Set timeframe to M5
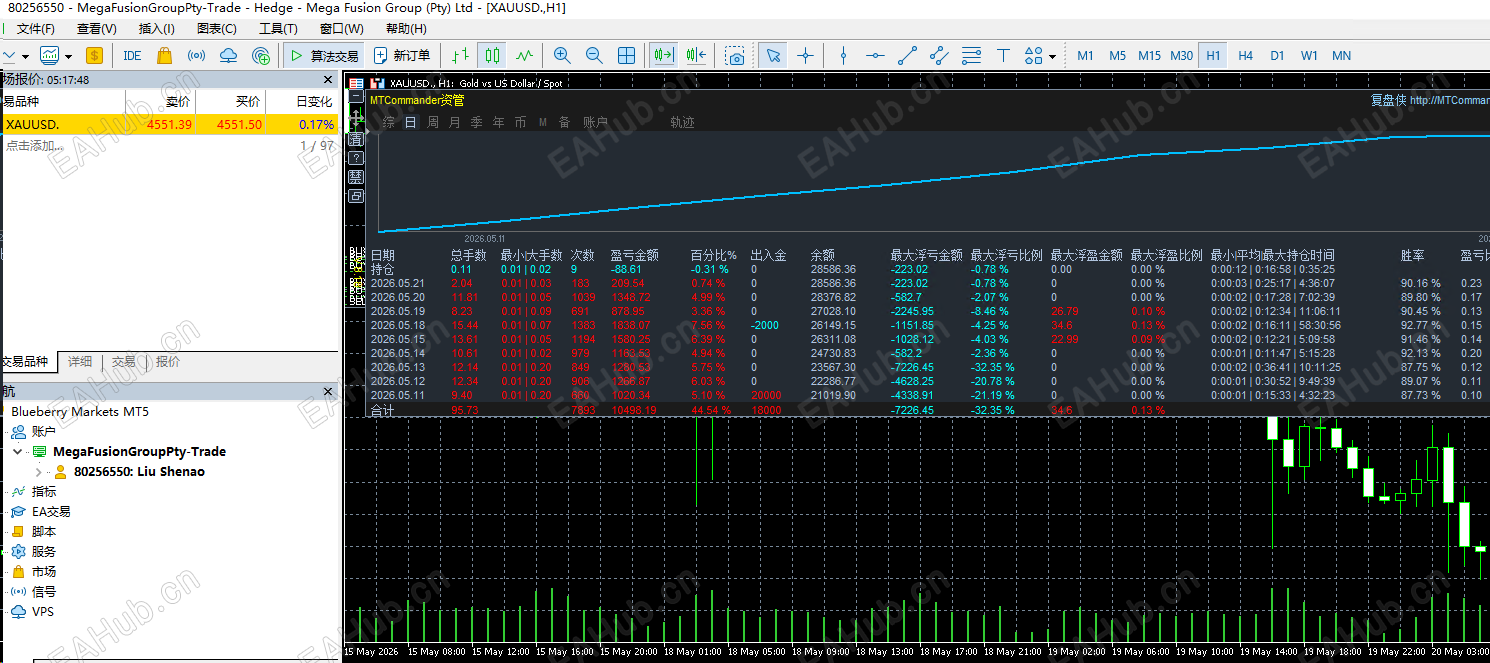Image resolution: width=1490 pixels, height=663 pixels. tap(1117, 56)
